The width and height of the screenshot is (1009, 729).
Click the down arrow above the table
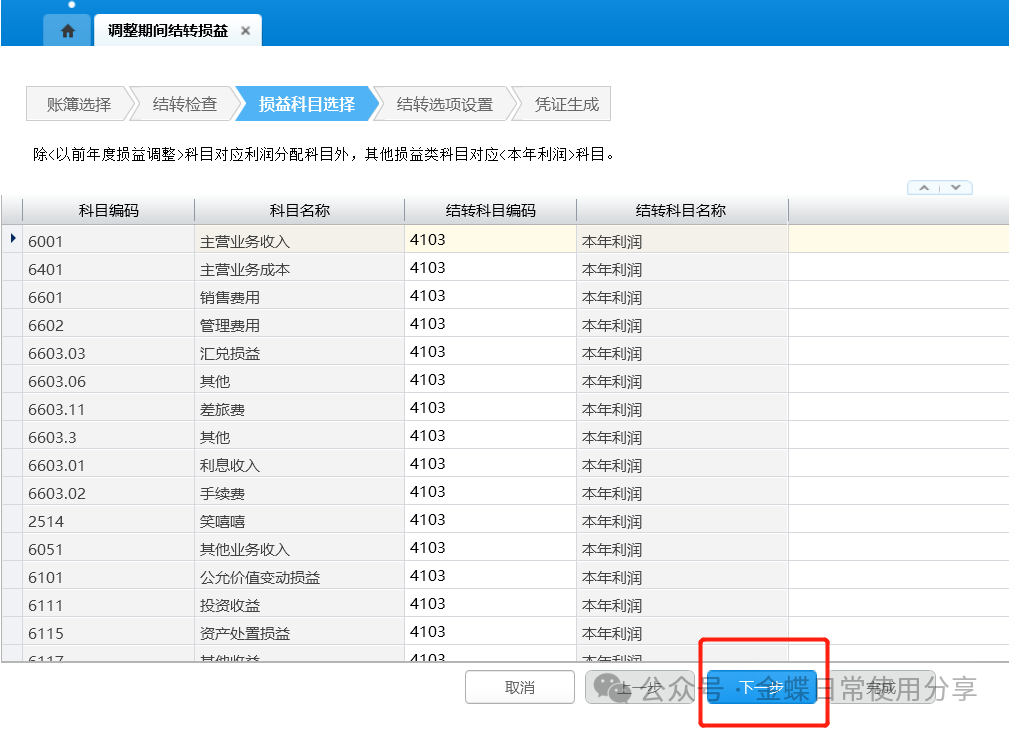coord(956,188)
